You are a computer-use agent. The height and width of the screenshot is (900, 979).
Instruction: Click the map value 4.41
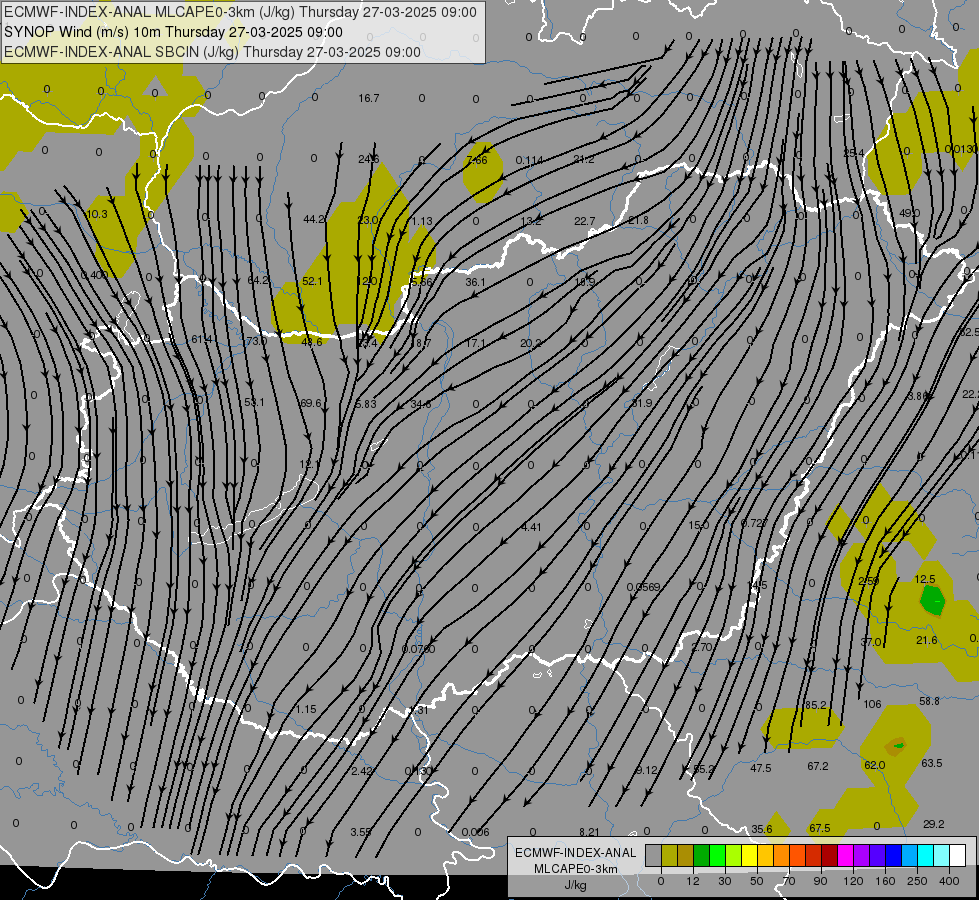[531, 527]
